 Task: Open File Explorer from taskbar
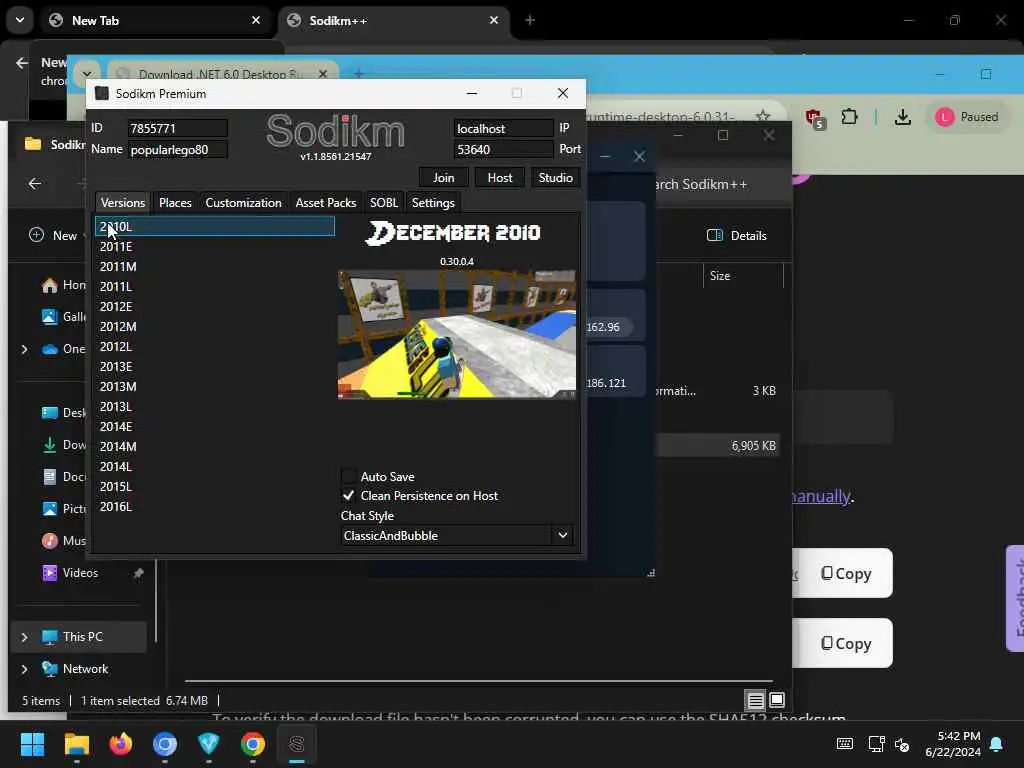(x=76, y=744)
